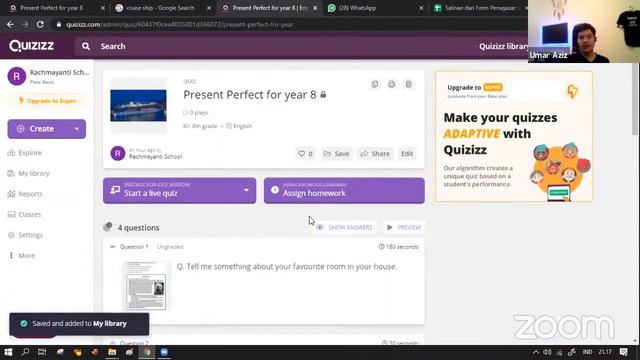Click the Edit button
This screenshot has height=360, width=640.
(x=407, y=153)
